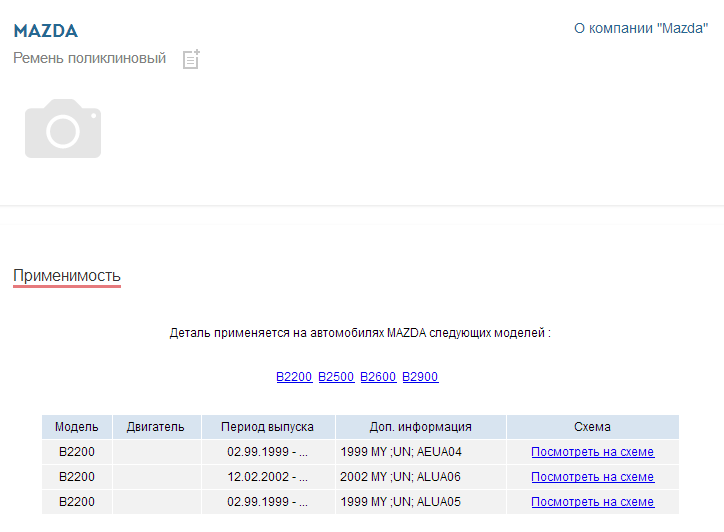Image resolution: width=724 pixels, height=532 pixels.
Task: Select the 2002 MY ;UN; ALUA06 table cell
Action: point(401,477)
